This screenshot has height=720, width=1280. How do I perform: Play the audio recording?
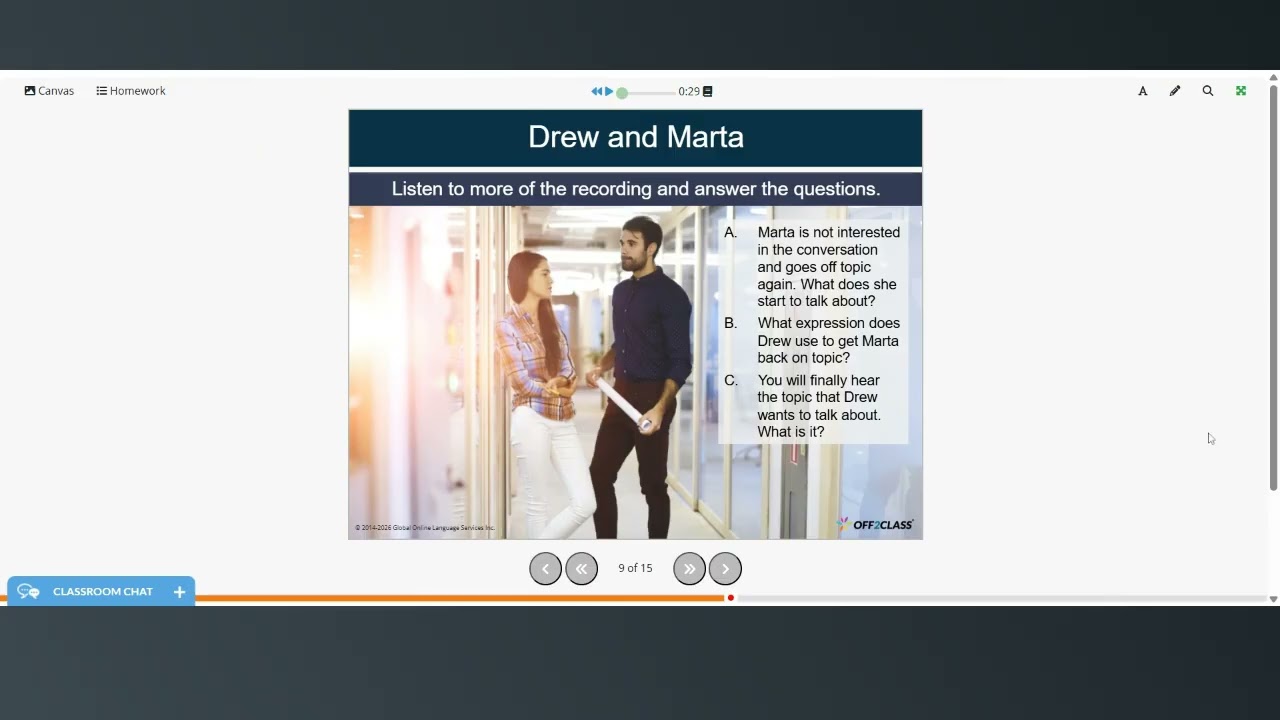[x=609, y=91]
